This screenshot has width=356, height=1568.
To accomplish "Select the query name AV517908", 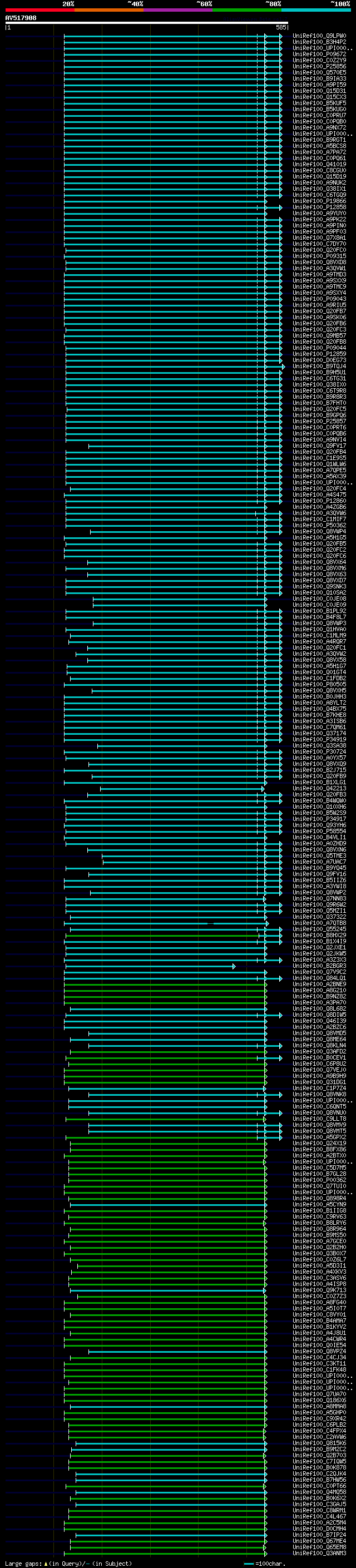I will (21, 18).
